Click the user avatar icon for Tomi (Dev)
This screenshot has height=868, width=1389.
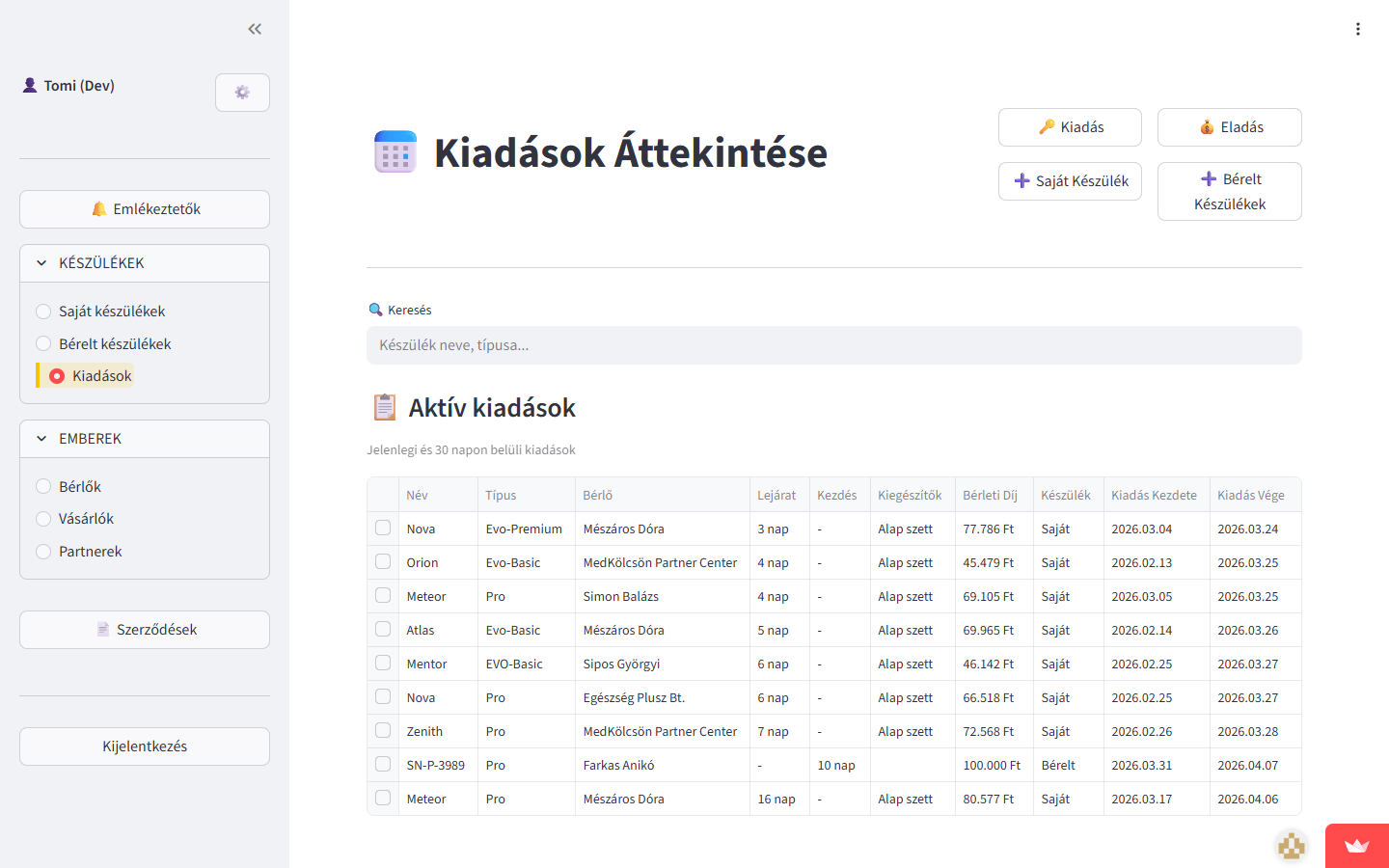tap(30, 86)
